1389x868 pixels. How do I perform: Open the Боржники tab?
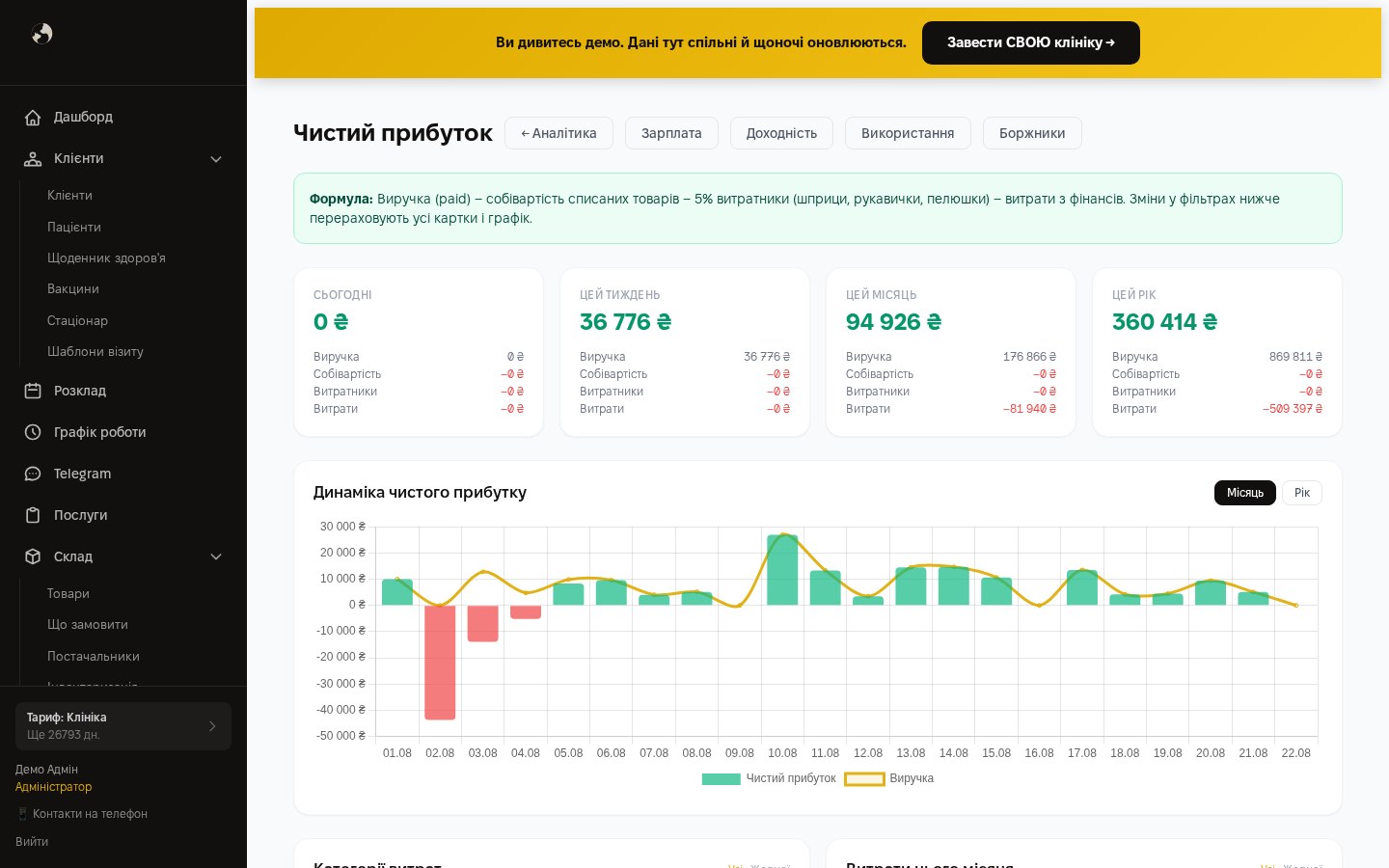coord(1032,133)
